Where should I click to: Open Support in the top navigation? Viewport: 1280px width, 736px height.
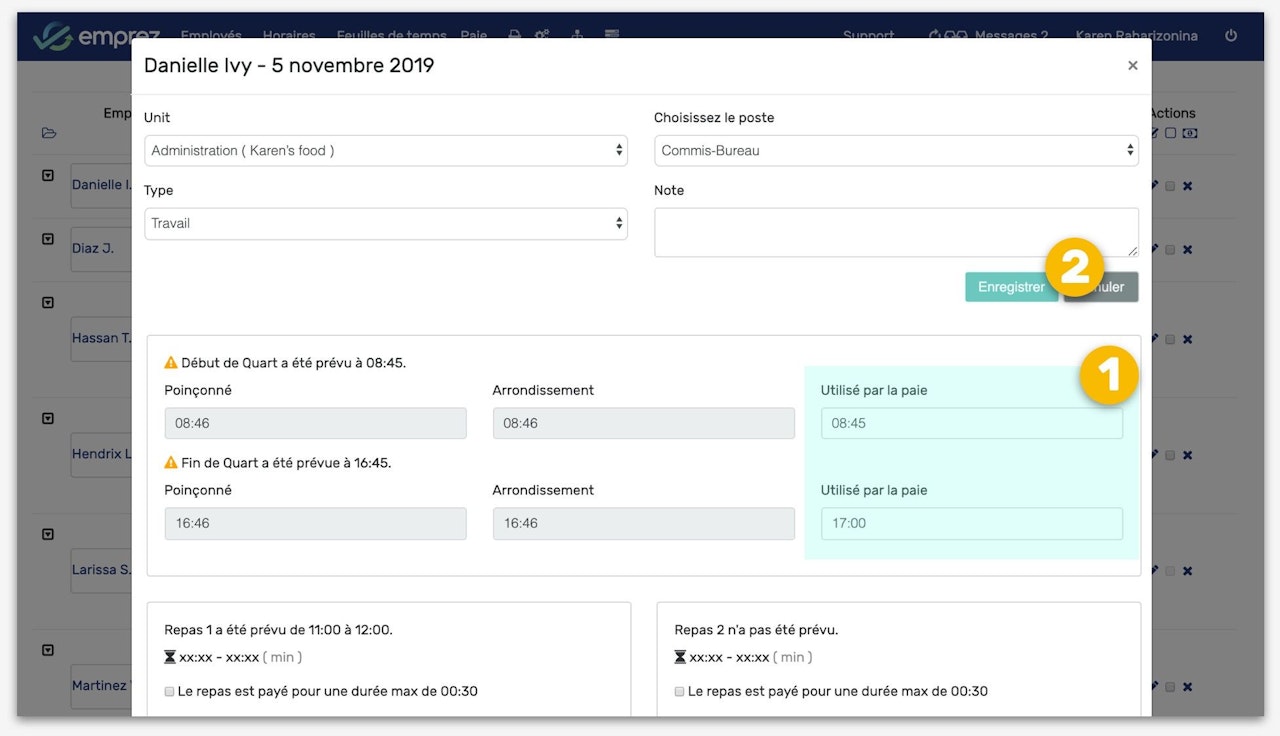pos(868,35)
